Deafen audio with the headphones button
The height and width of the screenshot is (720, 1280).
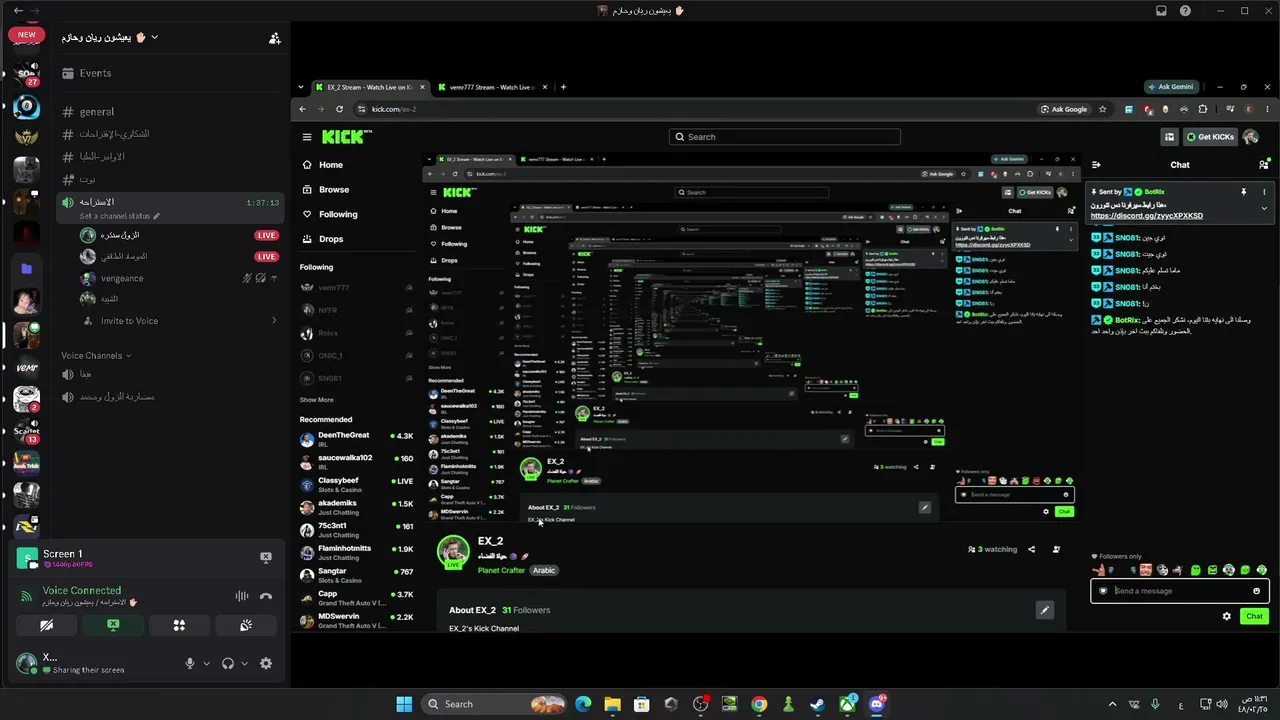click(x=228, y=663)
